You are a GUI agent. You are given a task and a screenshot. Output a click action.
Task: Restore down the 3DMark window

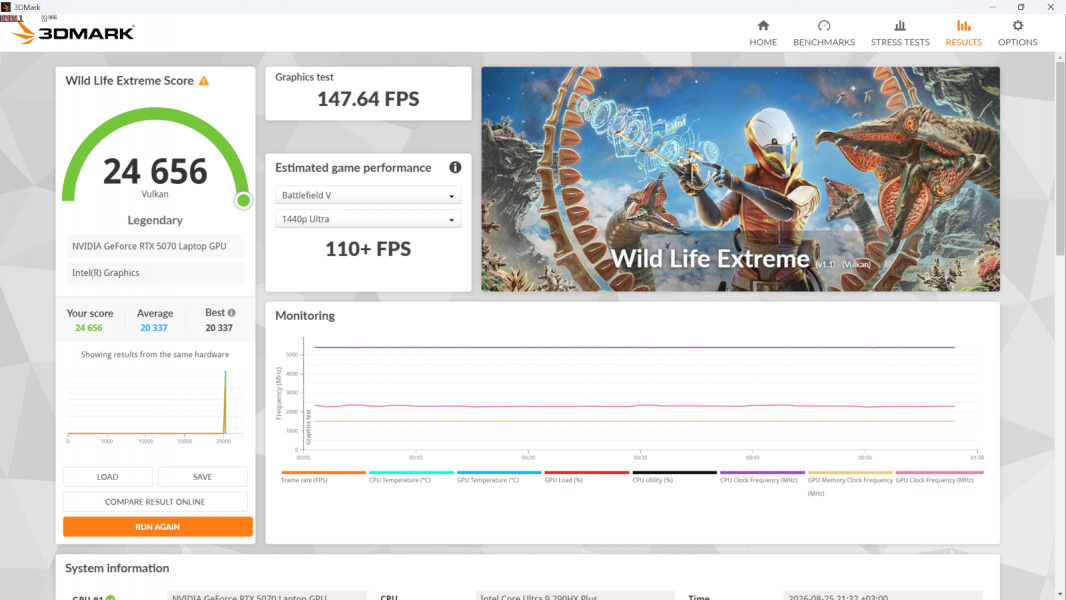(1020, 7)
